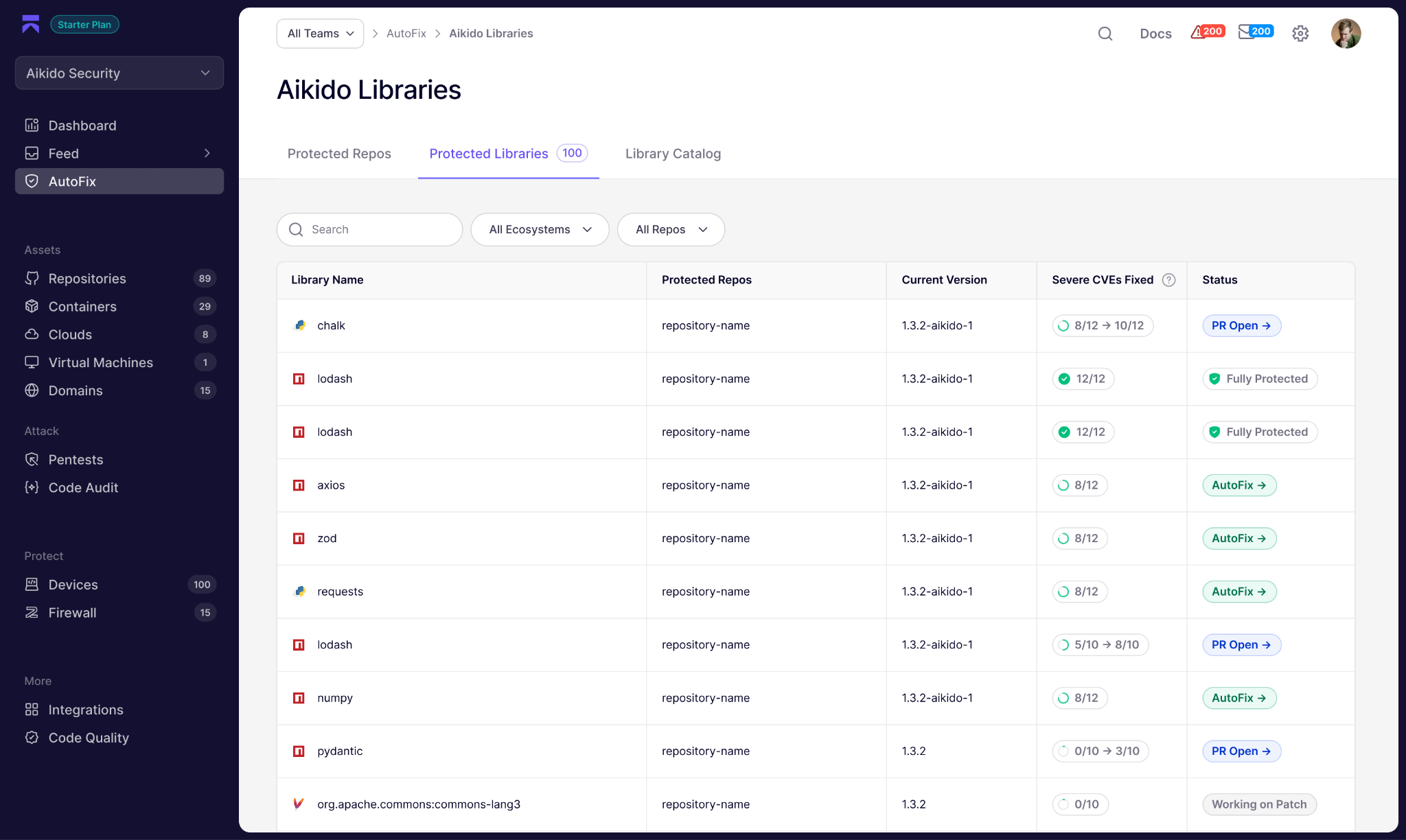Click the Repositories icon in sidebar
1406x840 pixels.
[x=32, y=278]
